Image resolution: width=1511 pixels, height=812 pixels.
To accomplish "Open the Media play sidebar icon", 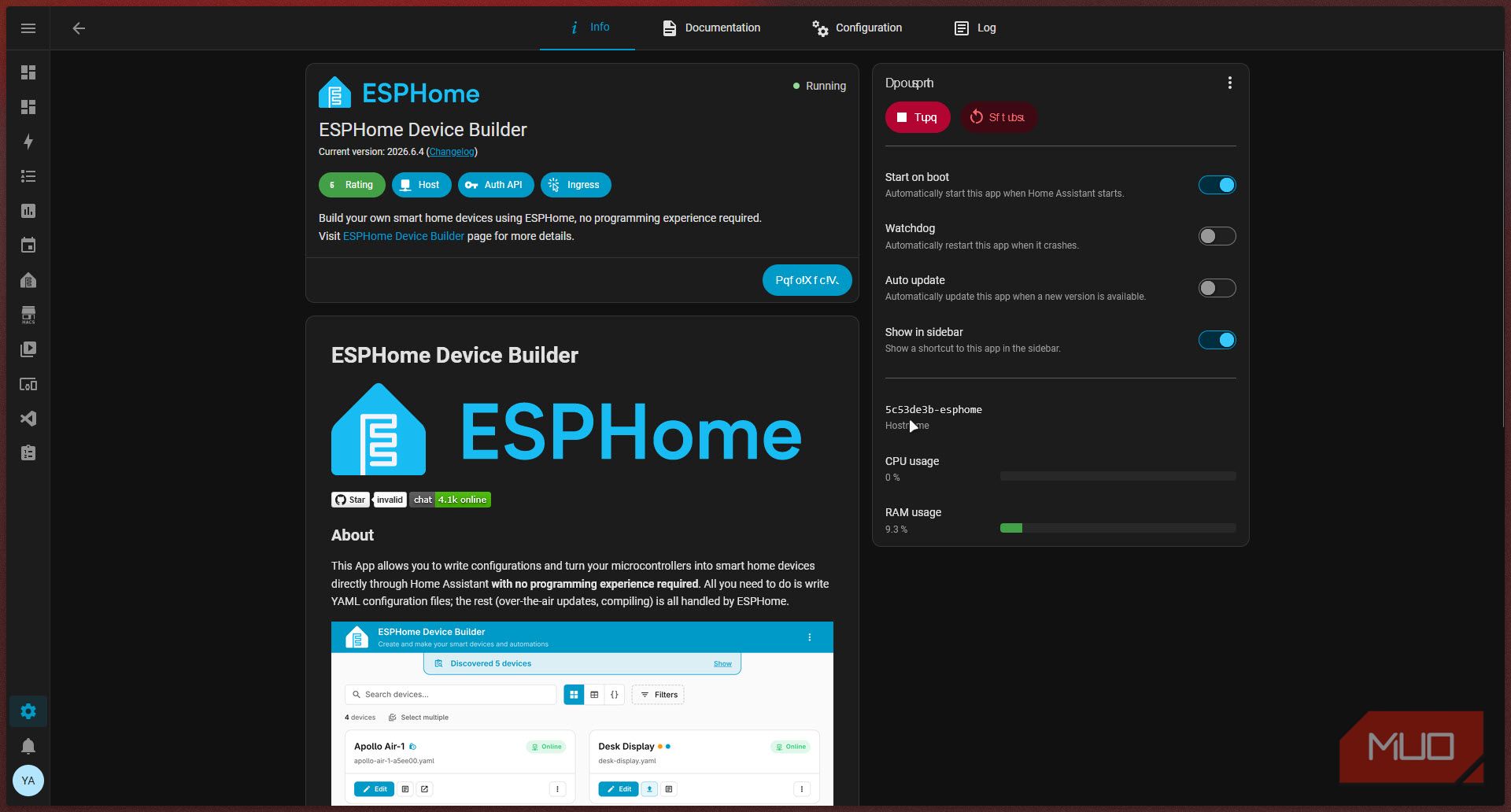I will (x=28, y=349).
